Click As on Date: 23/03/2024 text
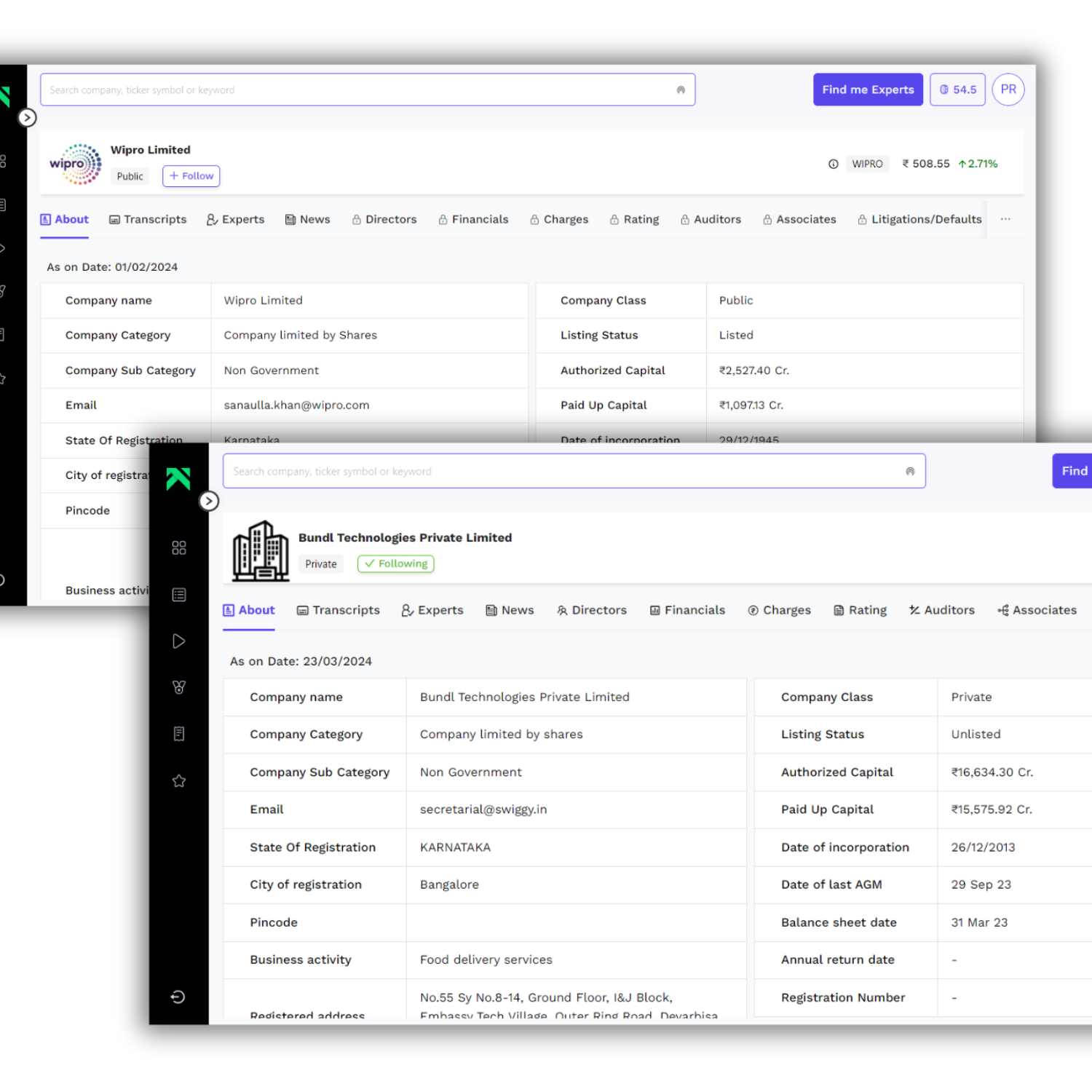The width and height of the screenshot is (1092, 1092). [x=301, y=661]
